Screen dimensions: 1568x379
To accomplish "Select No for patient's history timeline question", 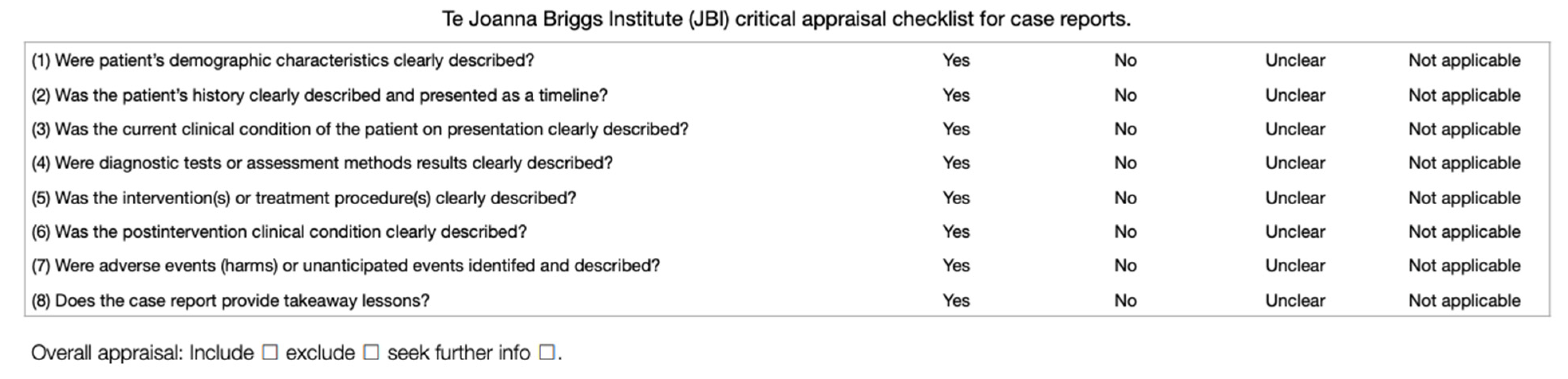I will point(1125,95).
